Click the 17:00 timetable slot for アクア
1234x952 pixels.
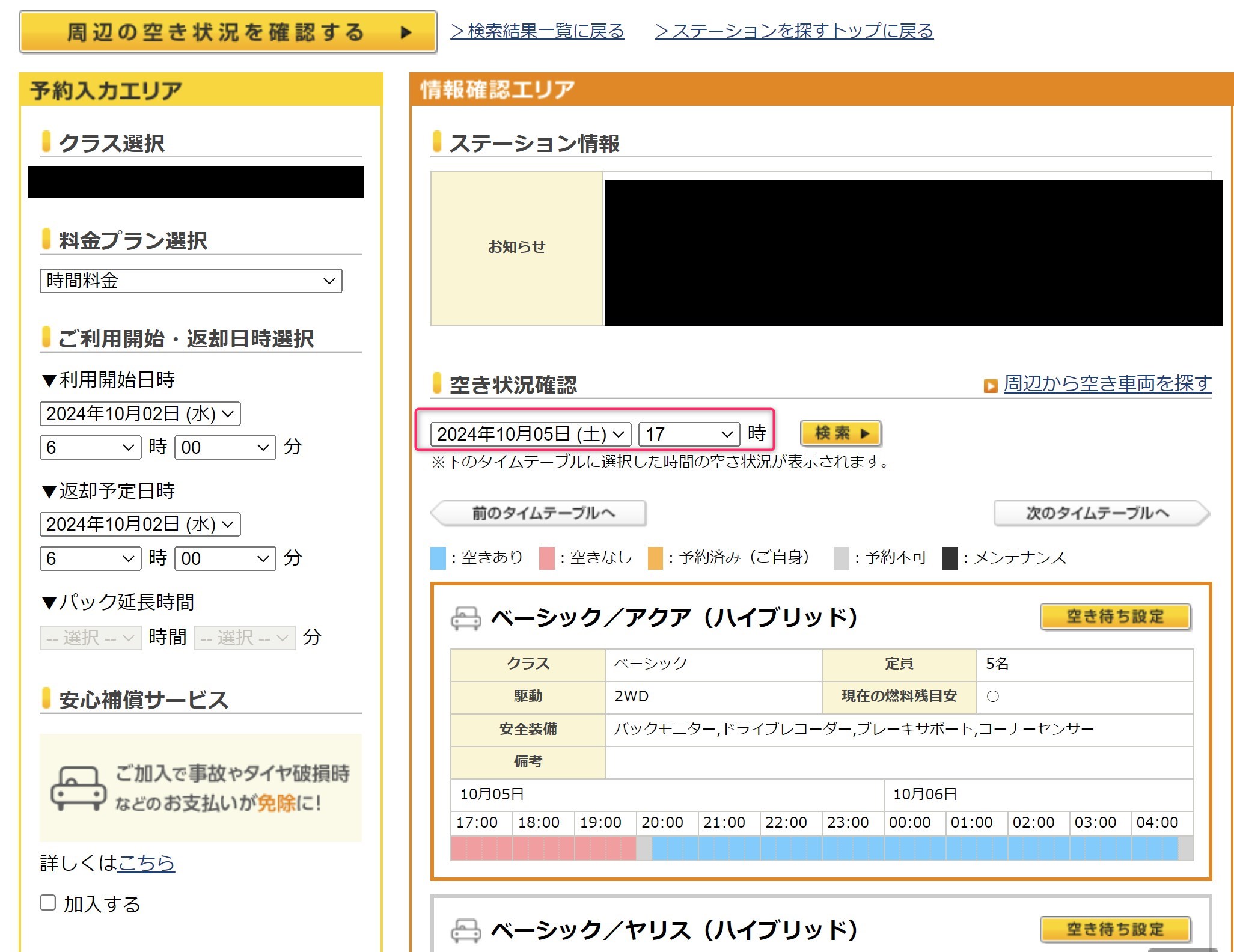481,849
